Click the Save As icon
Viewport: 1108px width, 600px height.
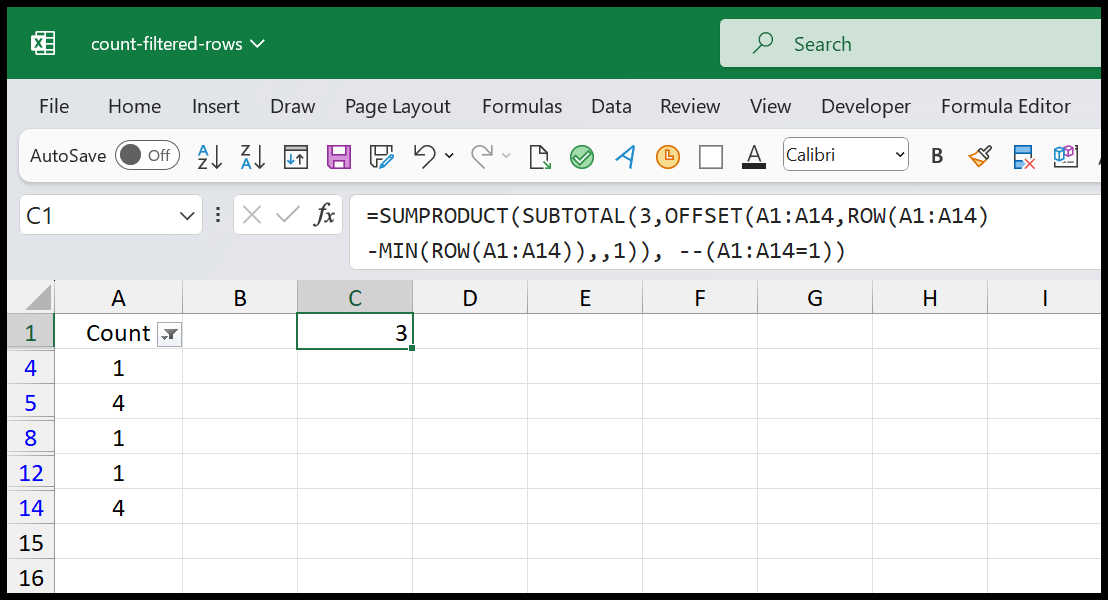[381, 156]
